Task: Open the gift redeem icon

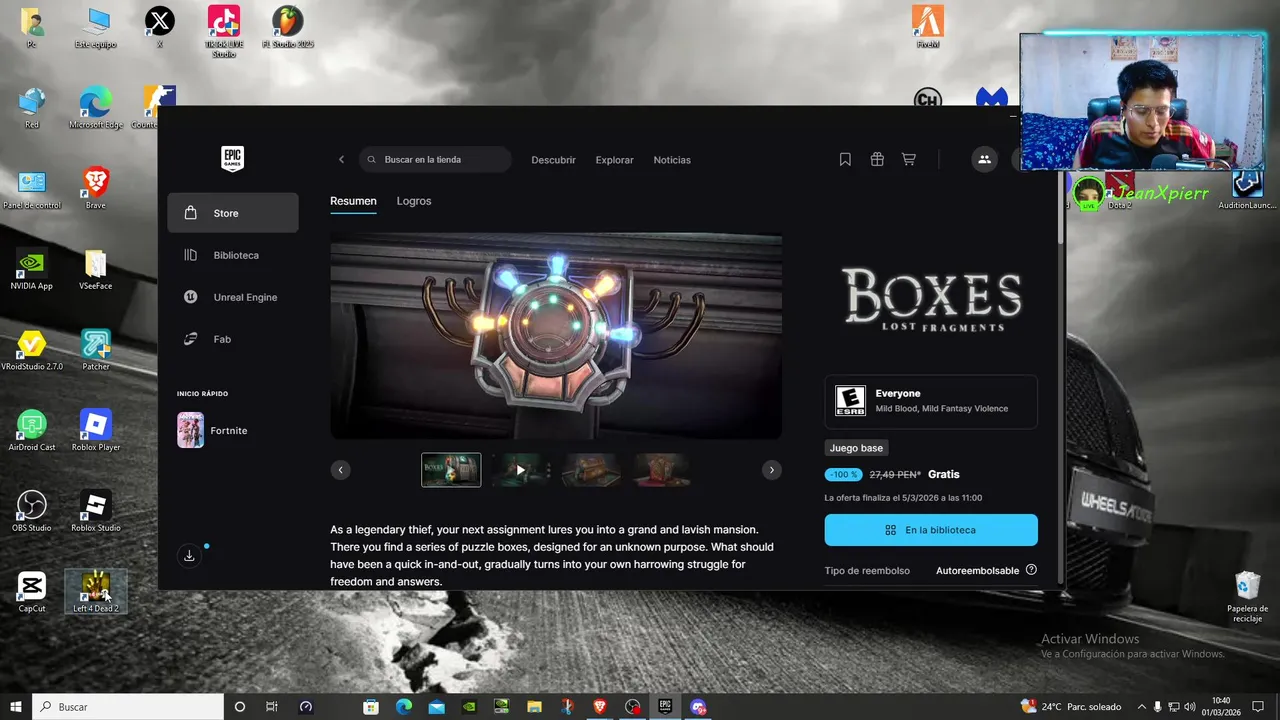Action: (x=877, y=159)
